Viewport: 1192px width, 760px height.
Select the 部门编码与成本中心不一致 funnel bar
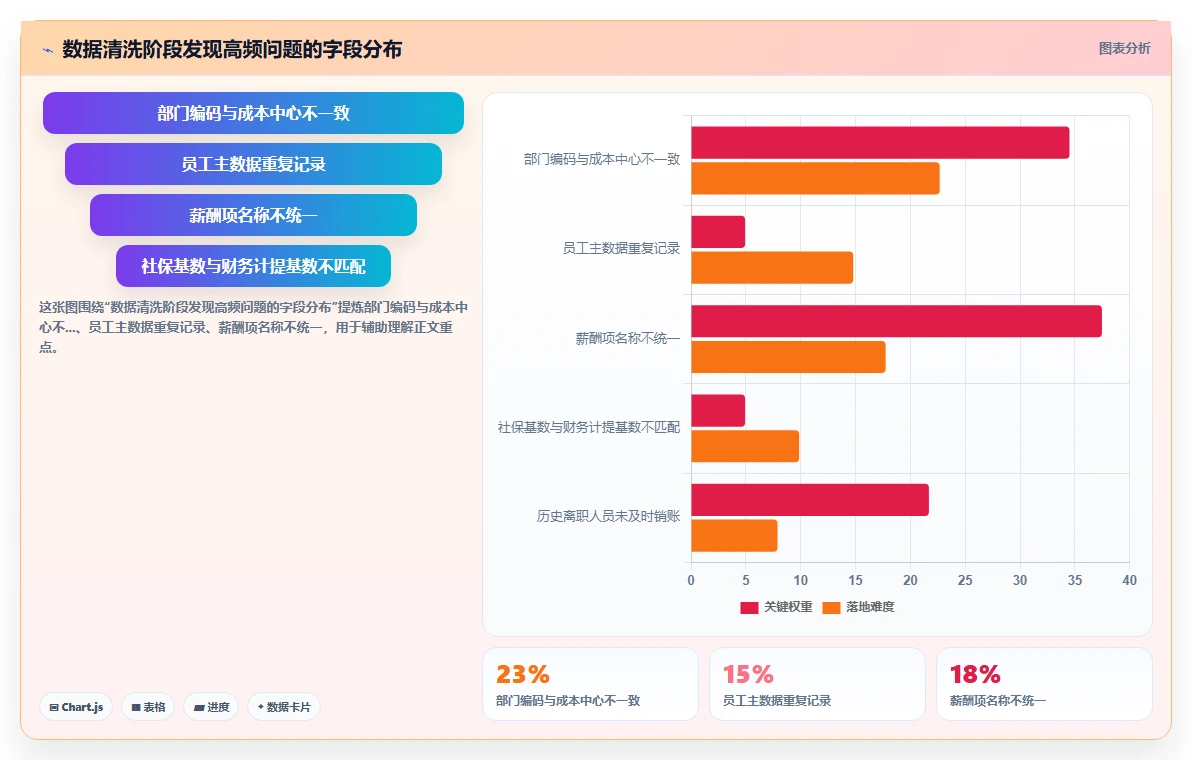pyautogui.click(x=253, y=113)
